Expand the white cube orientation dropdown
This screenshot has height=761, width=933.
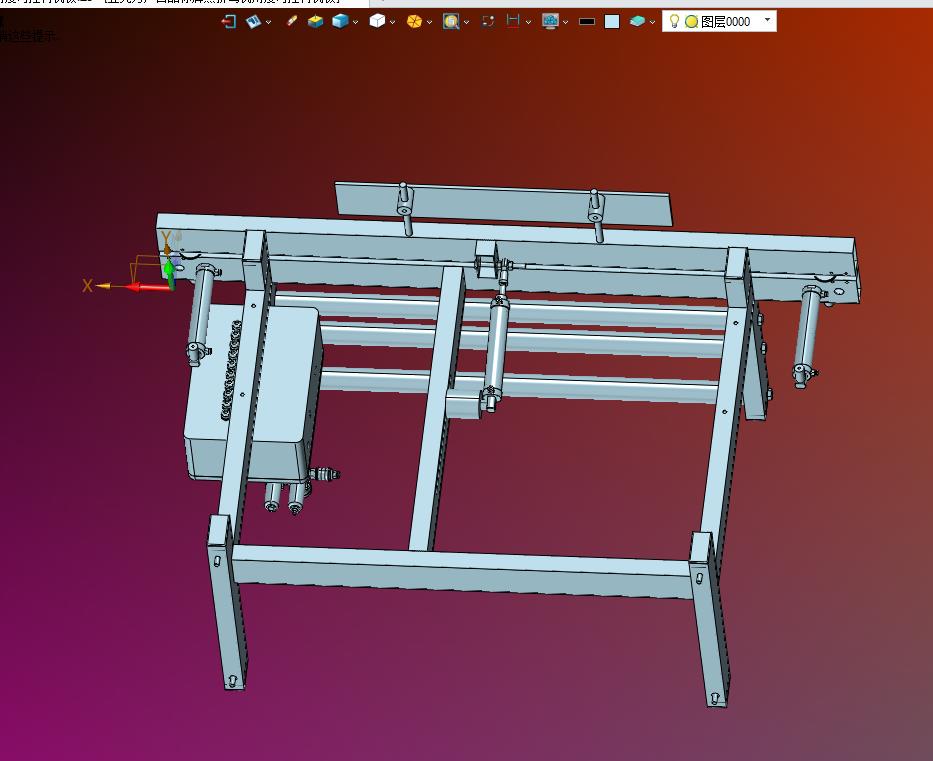tap(392, 23)
